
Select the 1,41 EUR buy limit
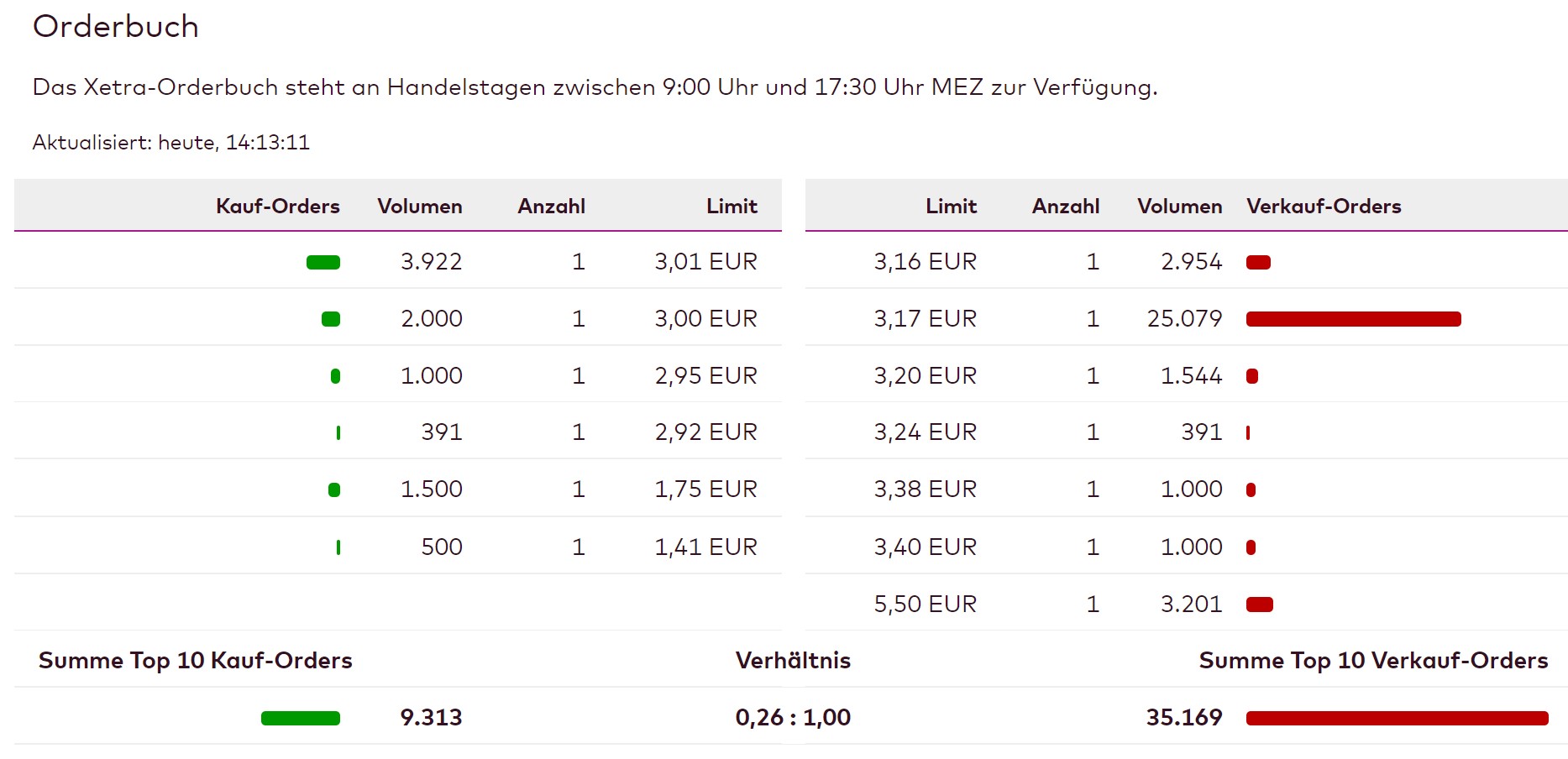705,547
